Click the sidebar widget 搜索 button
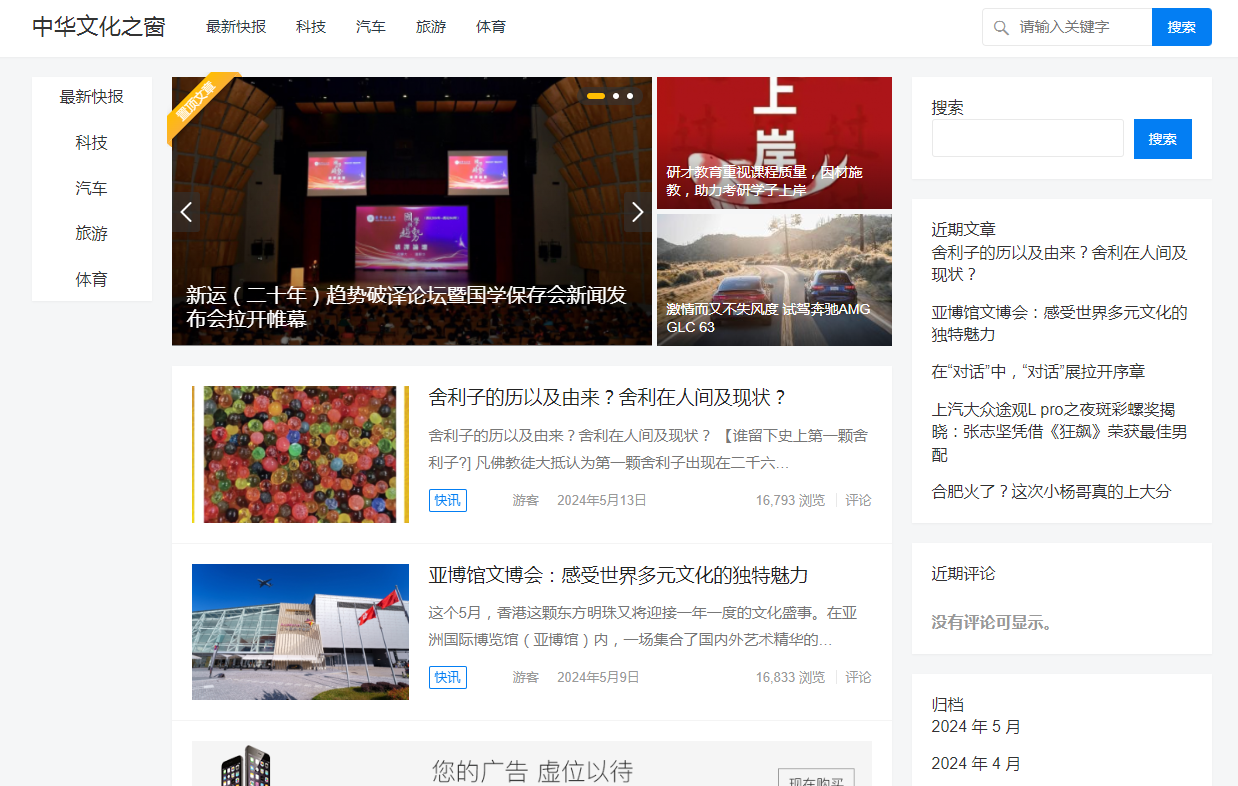This screenshot has height=786, width=1238. [x=1163, y=139]
